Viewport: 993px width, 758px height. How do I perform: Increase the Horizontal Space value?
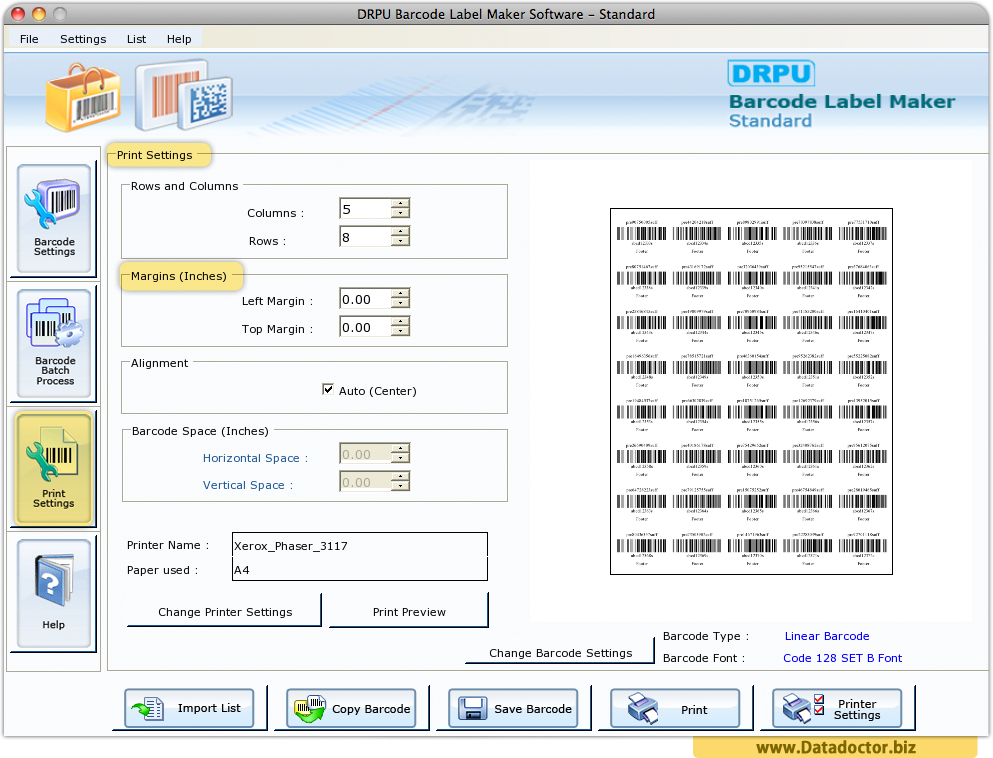point(400,448)
